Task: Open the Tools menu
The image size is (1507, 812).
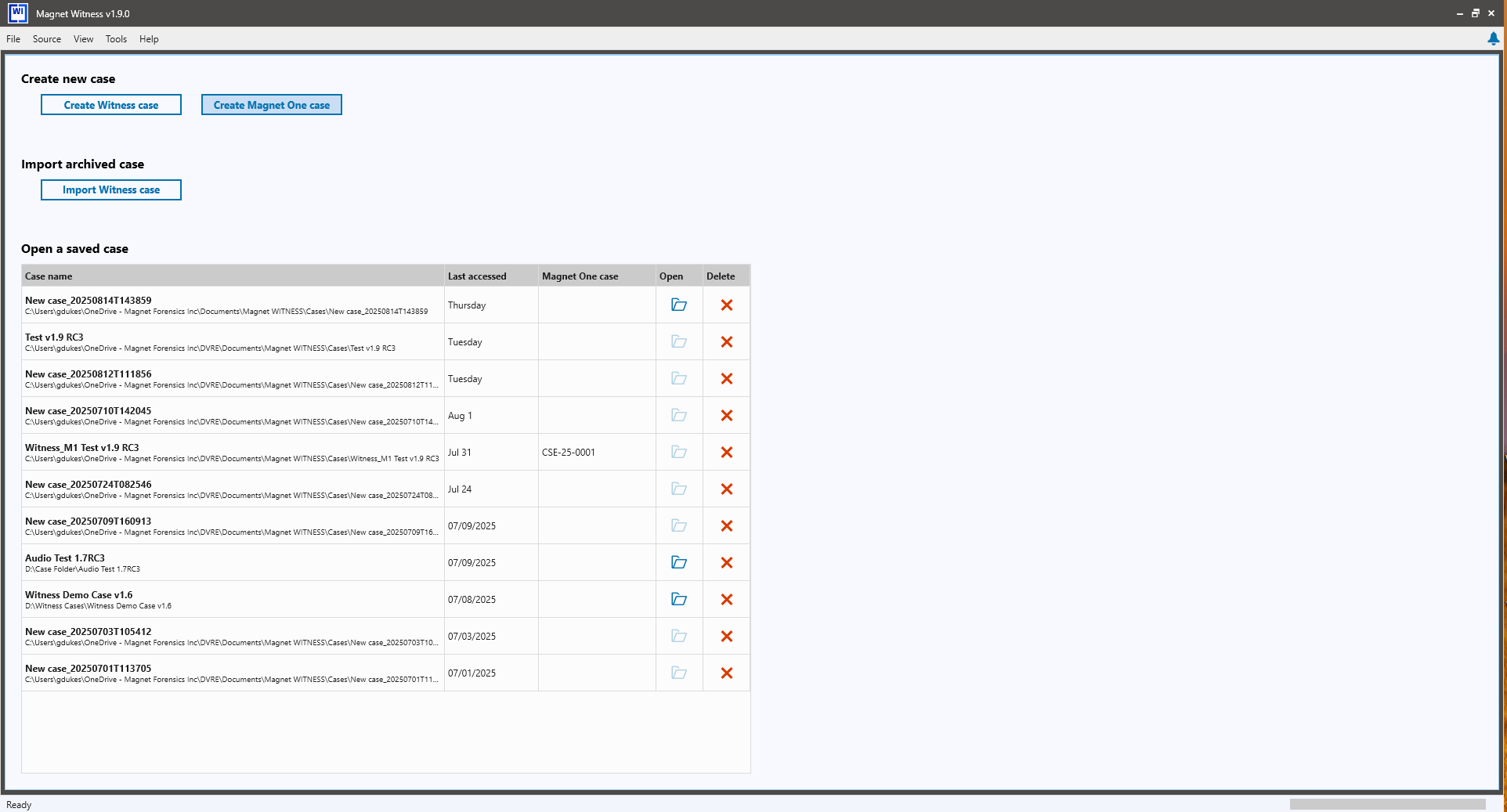Action: [x=116, y=39]
